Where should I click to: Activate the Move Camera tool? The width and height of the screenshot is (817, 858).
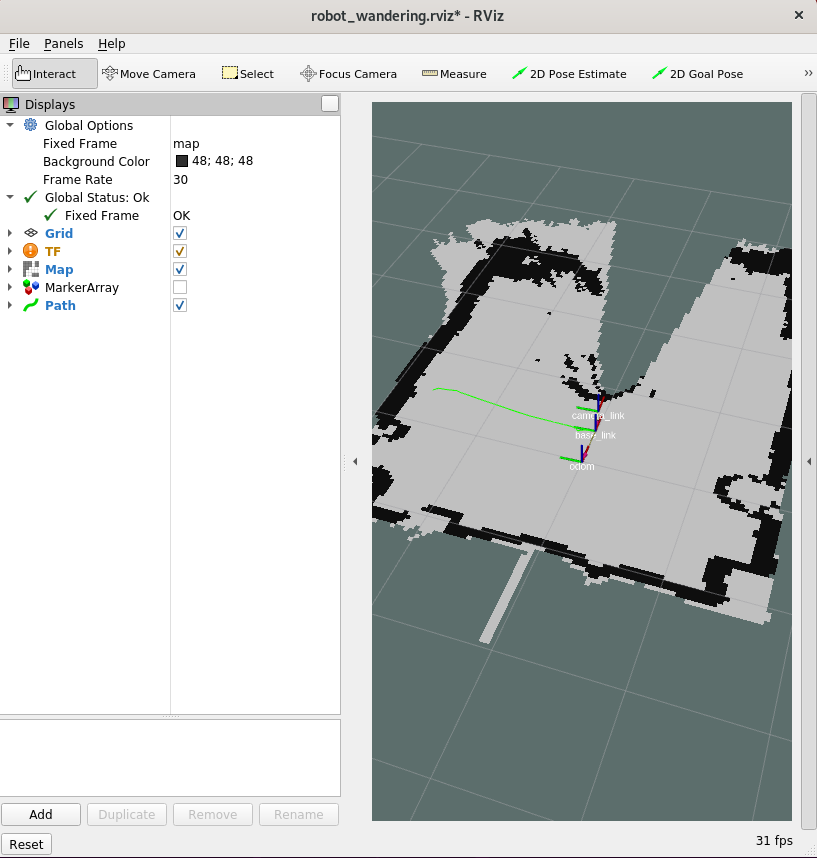(148, 74)
